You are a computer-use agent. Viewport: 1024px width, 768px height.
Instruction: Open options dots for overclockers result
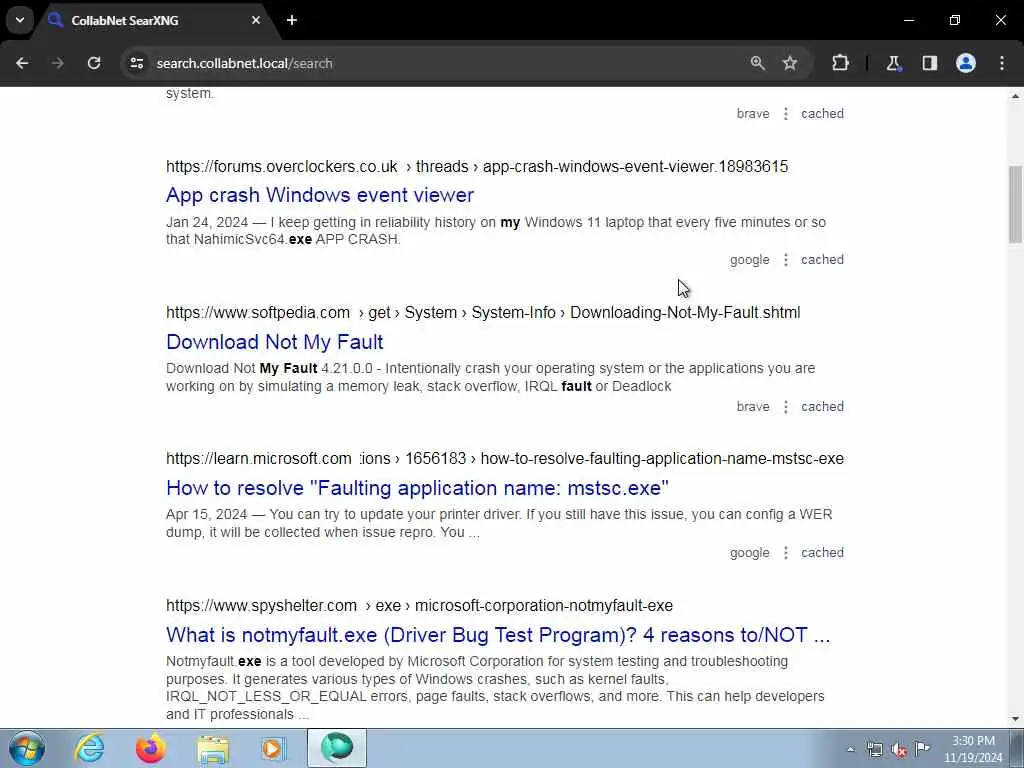tap(786, 259)
